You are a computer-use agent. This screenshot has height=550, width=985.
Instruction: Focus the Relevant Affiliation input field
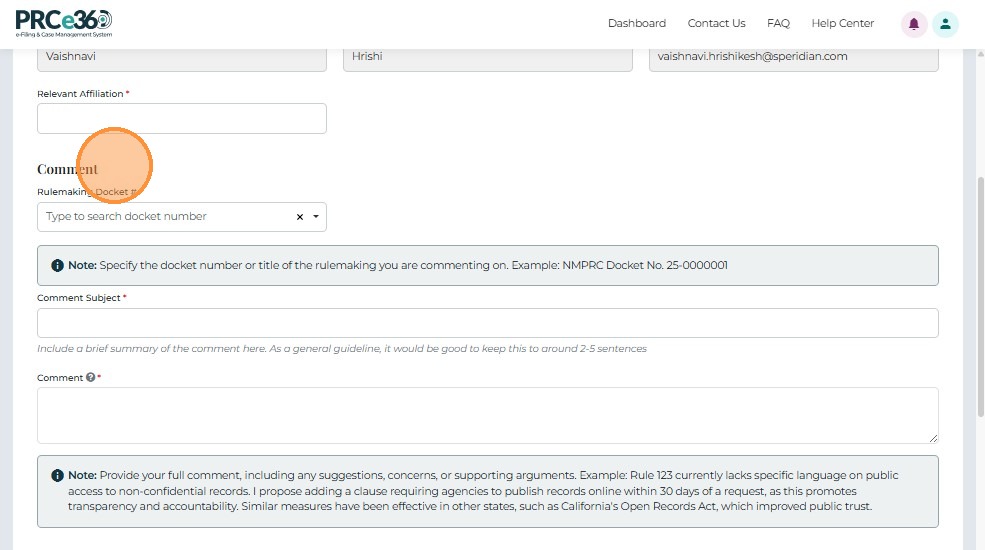(182, 119)
